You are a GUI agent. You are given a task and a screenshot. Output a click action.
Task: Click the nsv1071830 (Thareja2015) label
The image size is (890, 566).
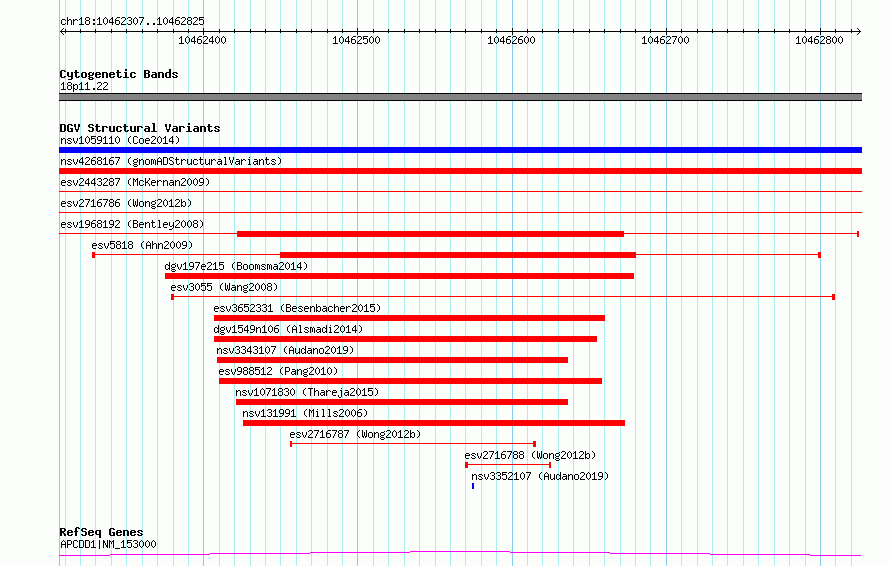point(307,392)
